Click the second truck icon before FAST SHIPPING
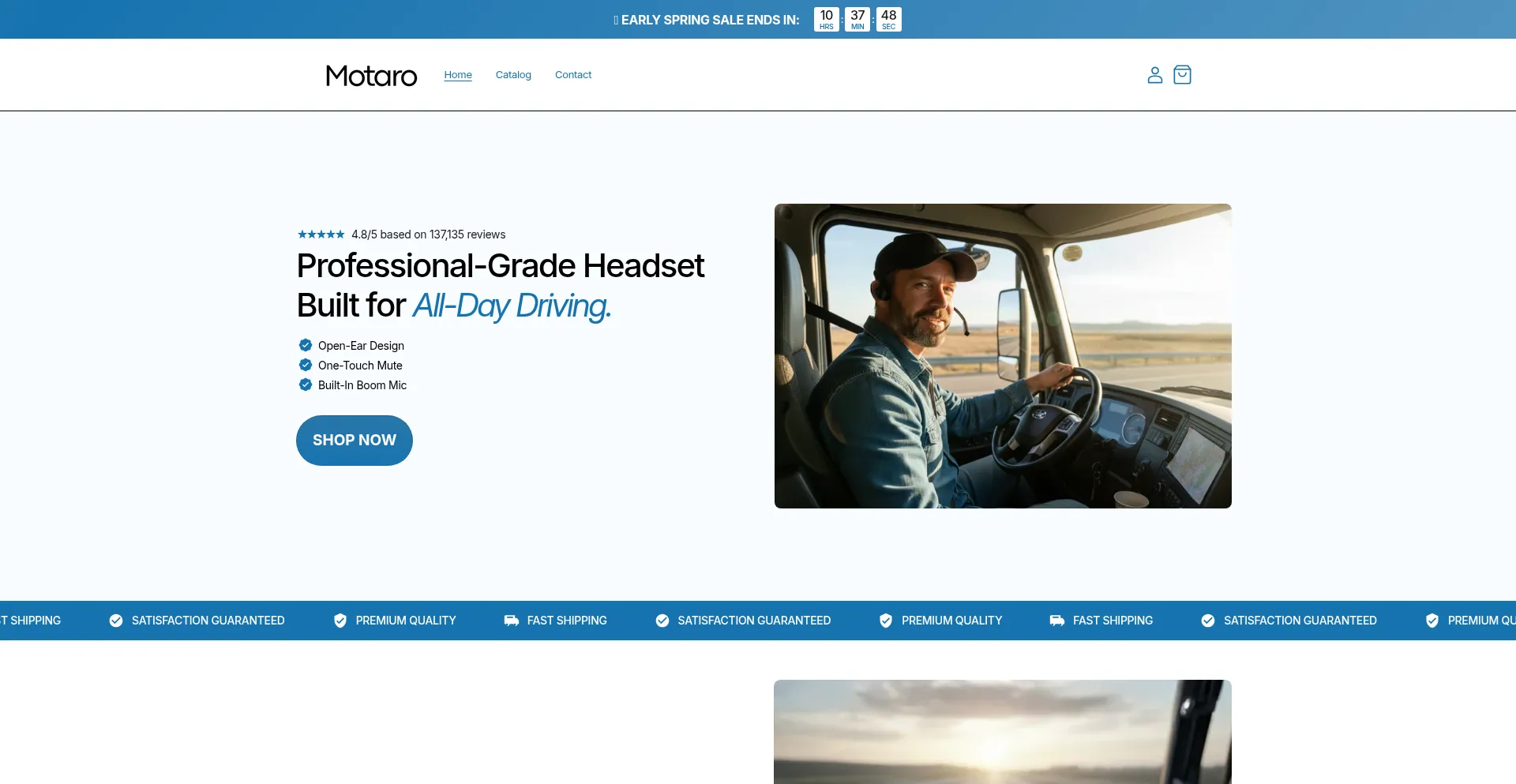This screenshot has width=1516, height=784. (1057, 621)
